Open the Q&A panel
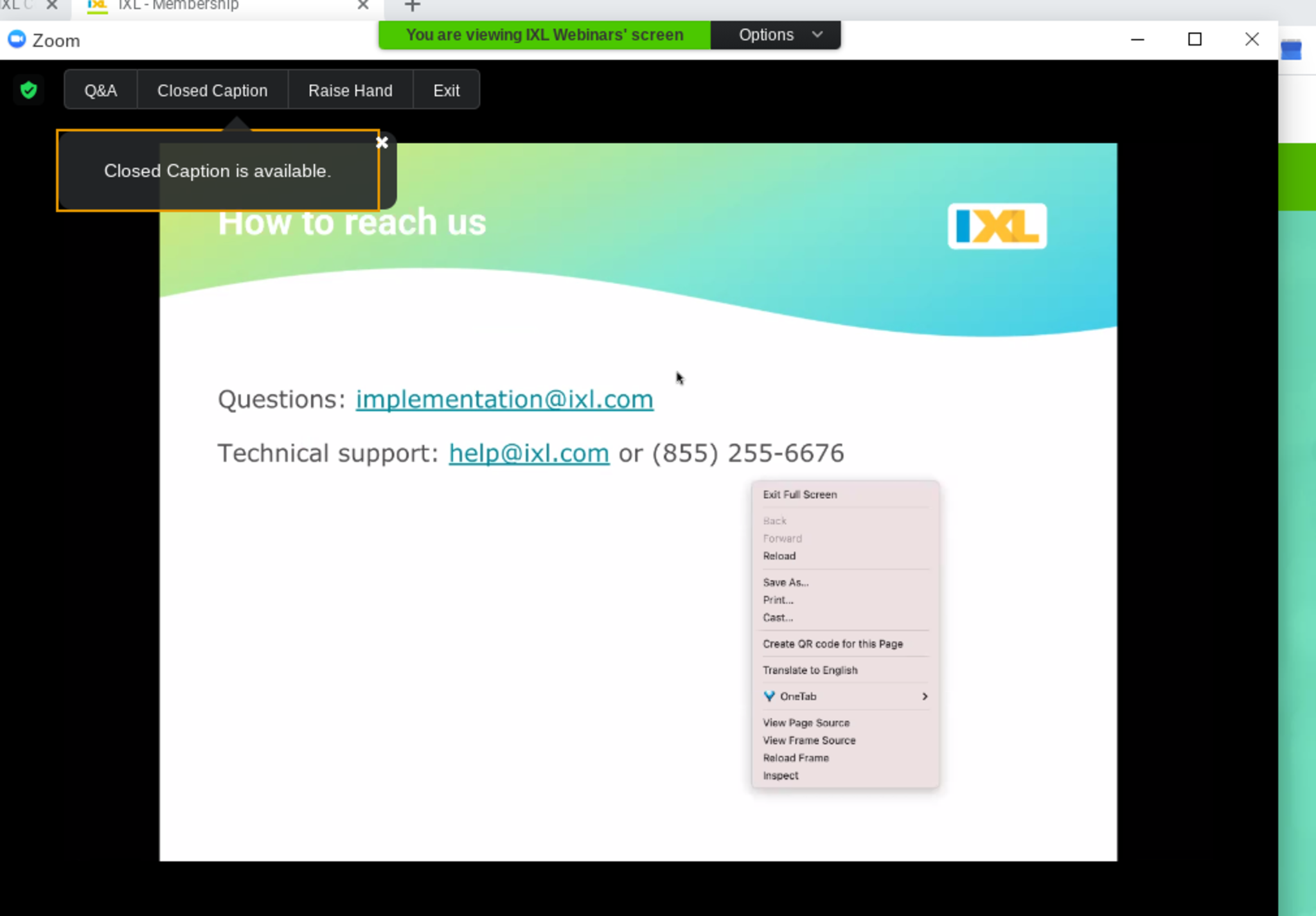The width and height of the screenshot is (1316, 916). (x=101, y=91)
